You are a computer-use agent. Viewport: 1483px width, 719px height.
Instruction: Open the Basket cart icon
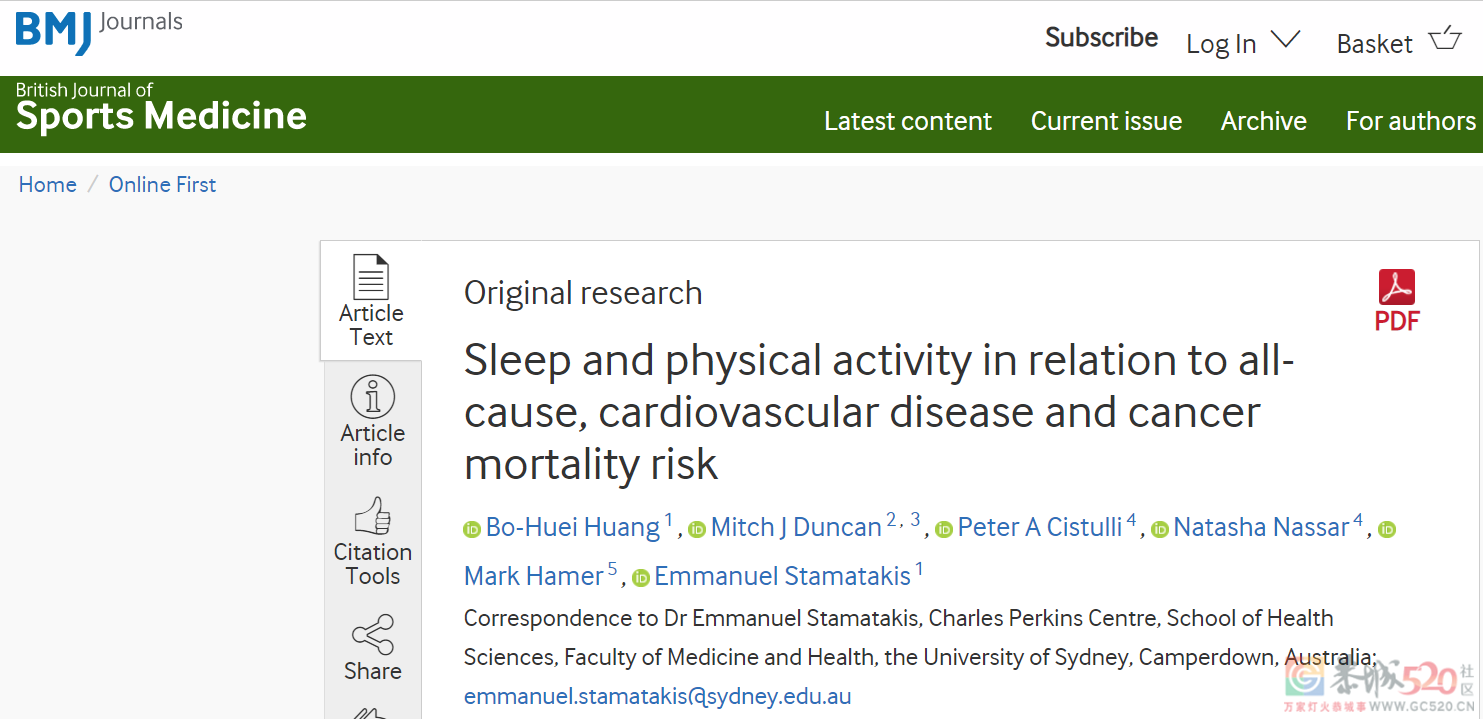[1445, 40]
